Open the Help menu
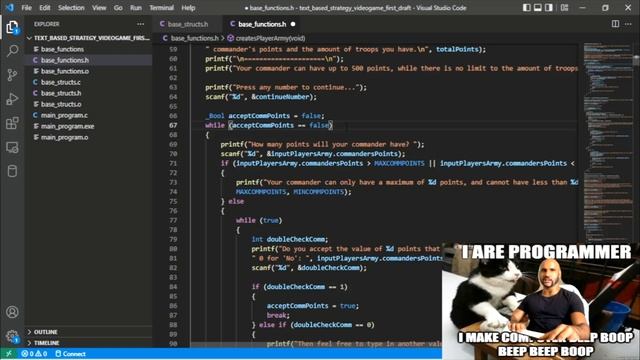The image size is (640, 360). point(188,8)
